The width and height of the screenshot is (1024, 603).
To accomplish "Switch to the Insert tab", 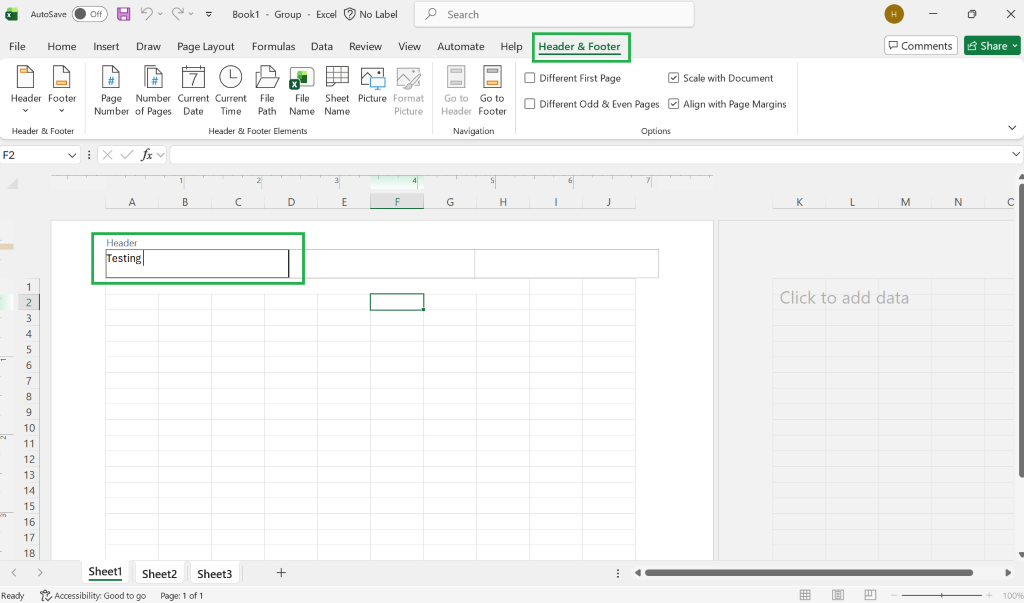I will pyautogui.click(x=106, y=46).
